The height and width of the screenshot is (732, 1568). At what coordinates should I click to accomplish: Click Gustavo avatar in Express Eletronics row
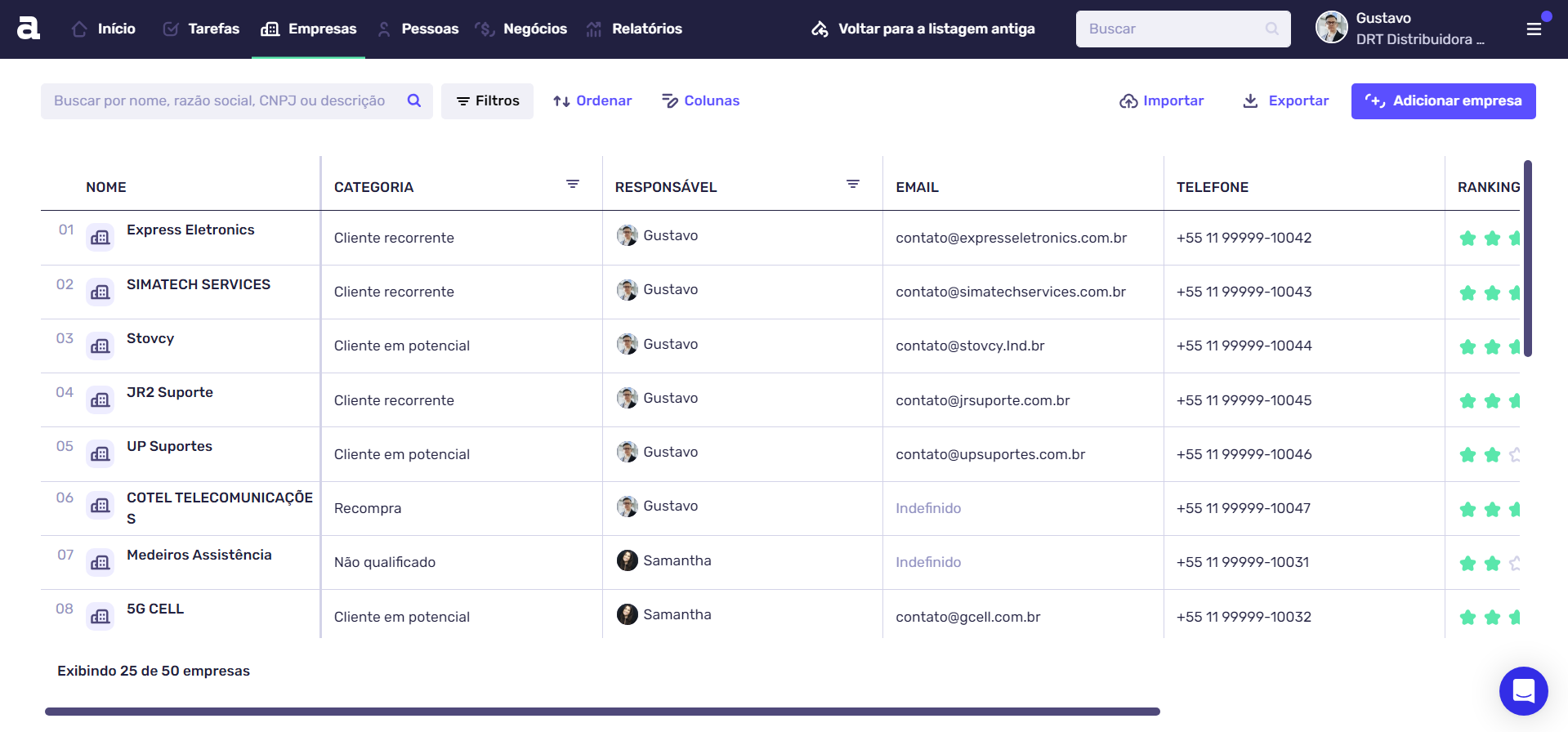coord(627,235)
